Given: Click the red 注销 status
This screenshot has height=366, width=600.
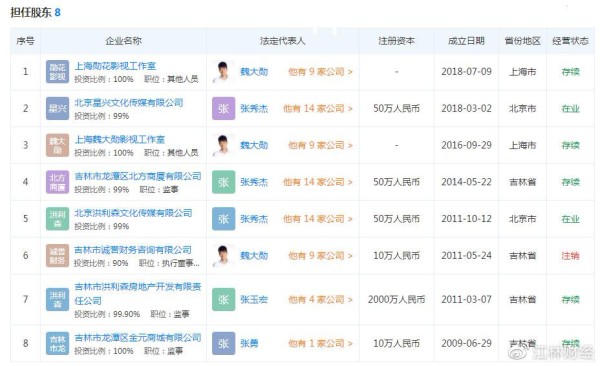Looking at the screenshot, I should (570, 255).
